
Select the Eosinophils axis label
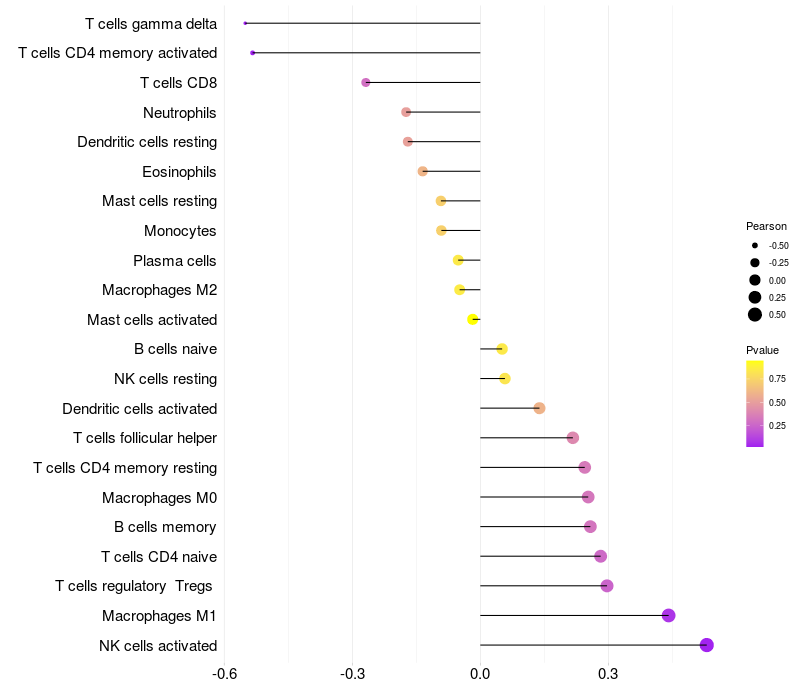pos(179,172)
